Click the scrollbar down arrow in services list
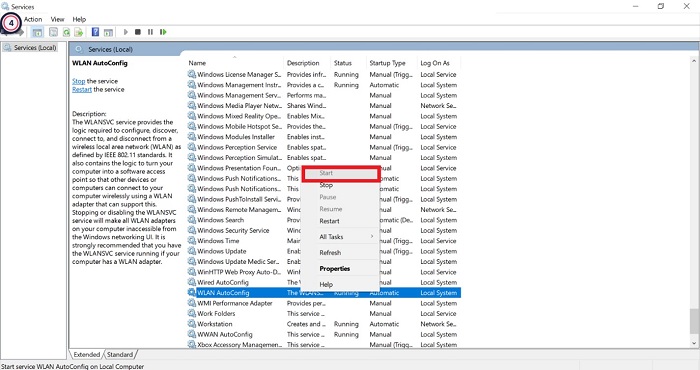Viewport: 700px width, 370px height. pos(694,343)
